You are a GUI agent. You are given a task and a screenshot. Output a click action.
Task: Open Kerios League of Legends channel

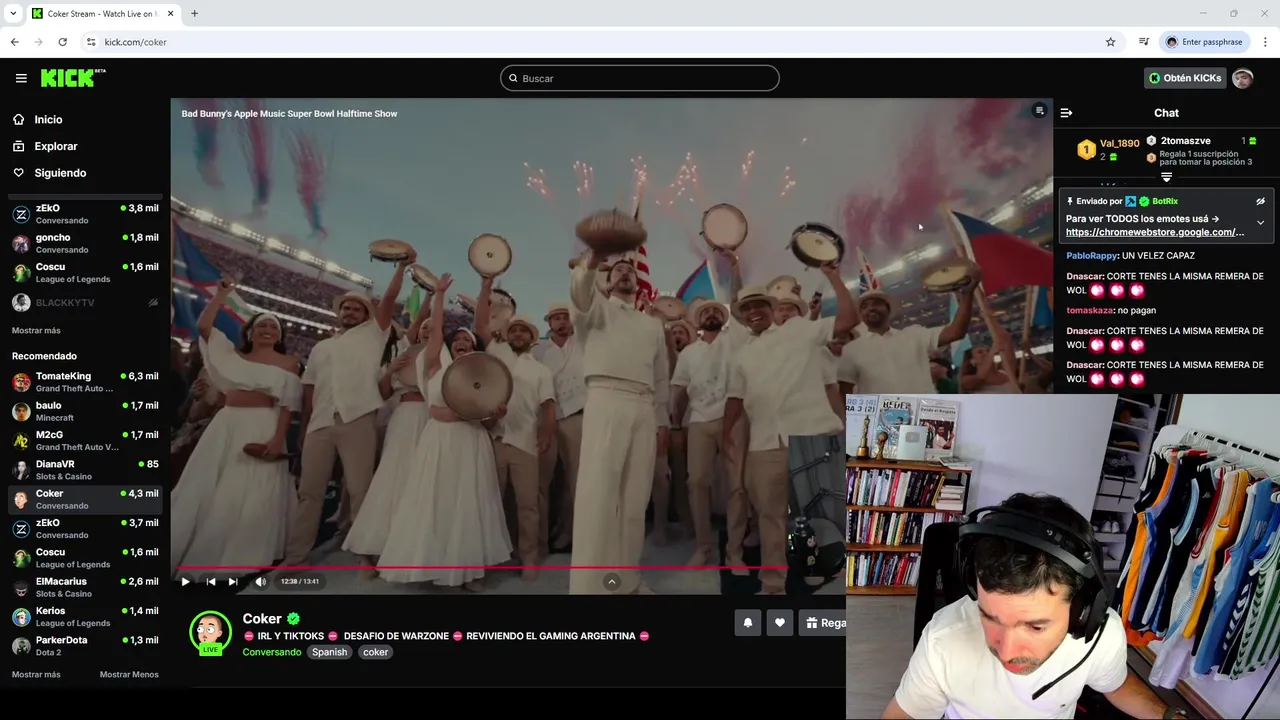tap(85, 616)
